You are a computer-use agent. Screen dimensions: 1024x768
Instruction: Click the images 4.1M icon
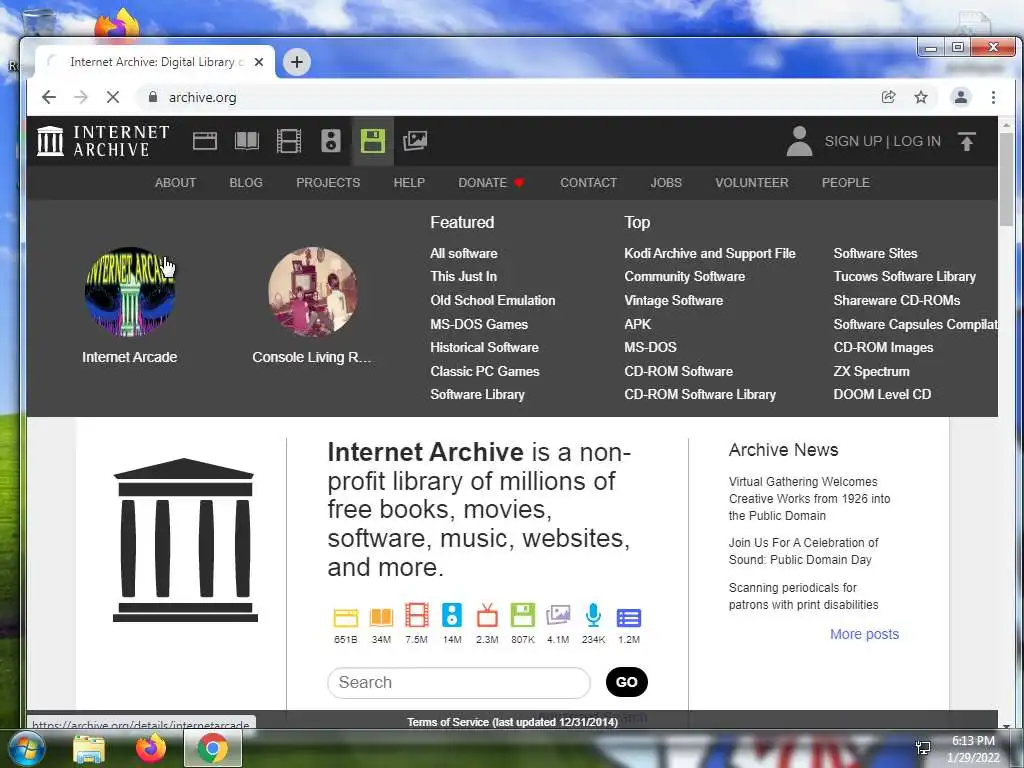point(558,616)
